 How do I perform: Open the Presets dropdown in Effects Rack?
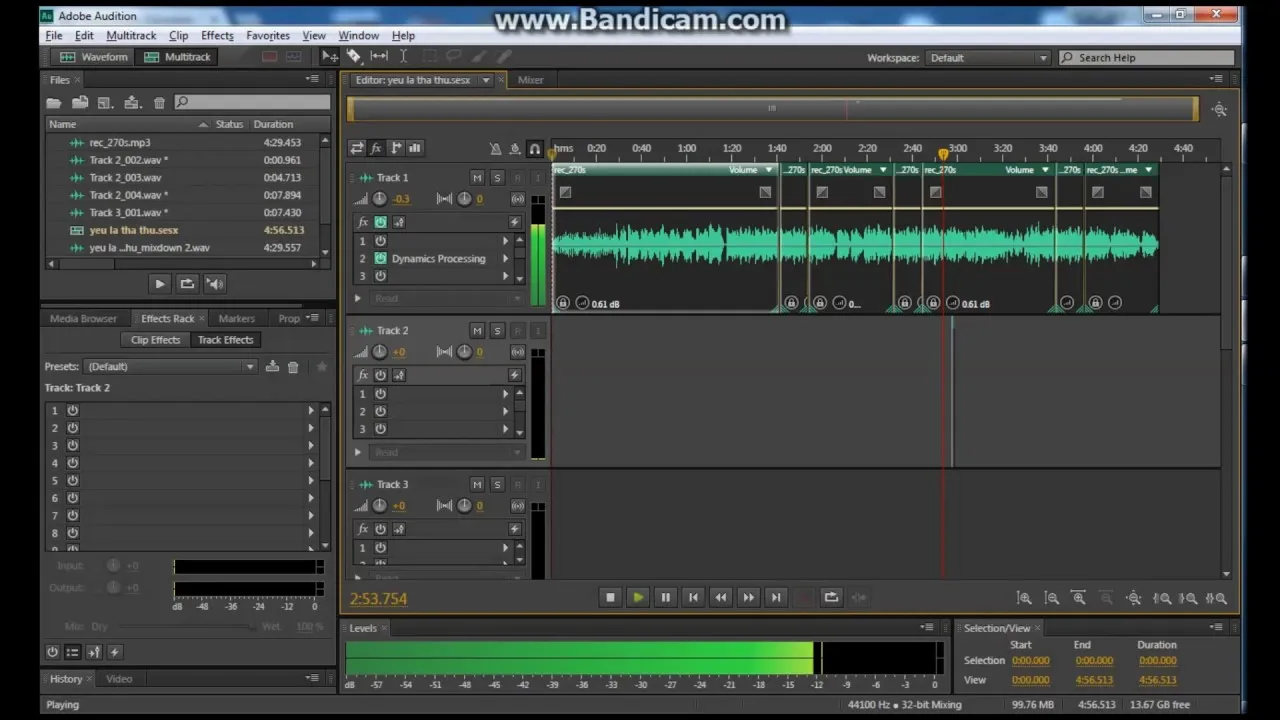(x=170, y=367)
